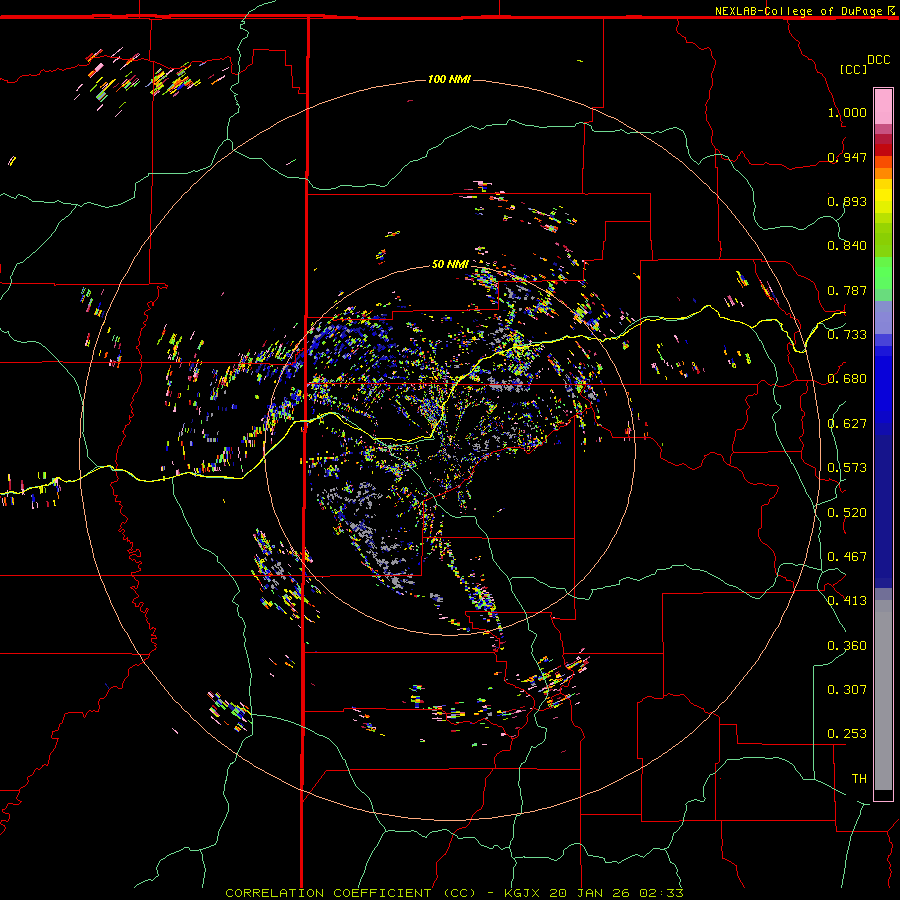Click the 0.840 scale value
The width and height of the screenshot is (900, 900).
(847, 246)
